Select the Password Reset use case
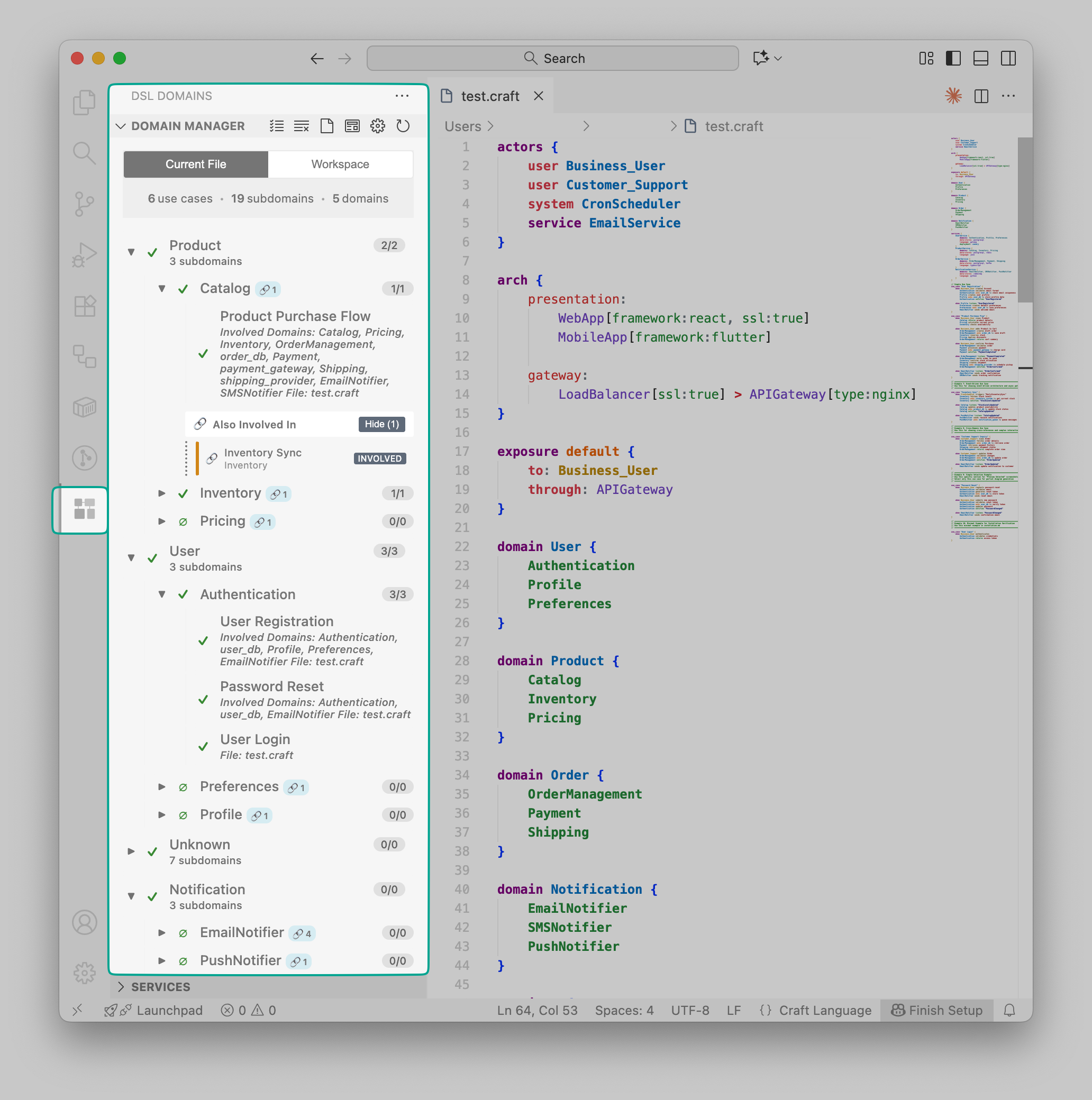 tap(272, 686)
